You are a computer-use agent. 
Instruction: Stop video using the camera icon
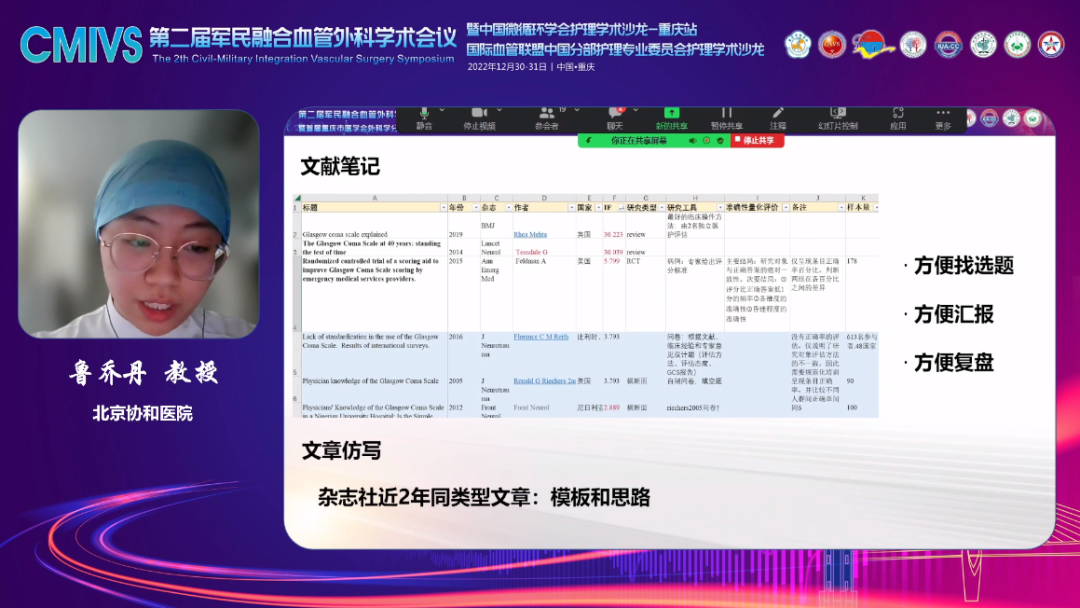pyautogui.click(x=479, y=118)
